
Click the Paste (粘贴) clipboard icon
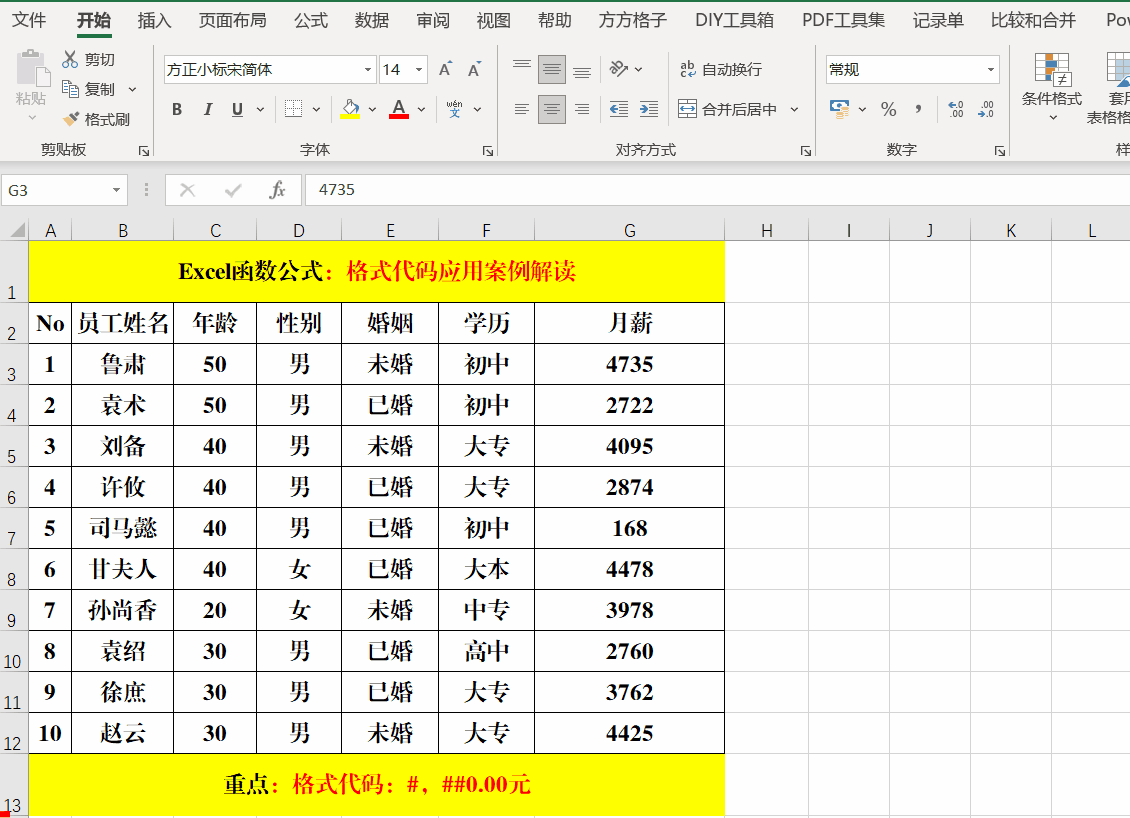[x=32, y=69]
